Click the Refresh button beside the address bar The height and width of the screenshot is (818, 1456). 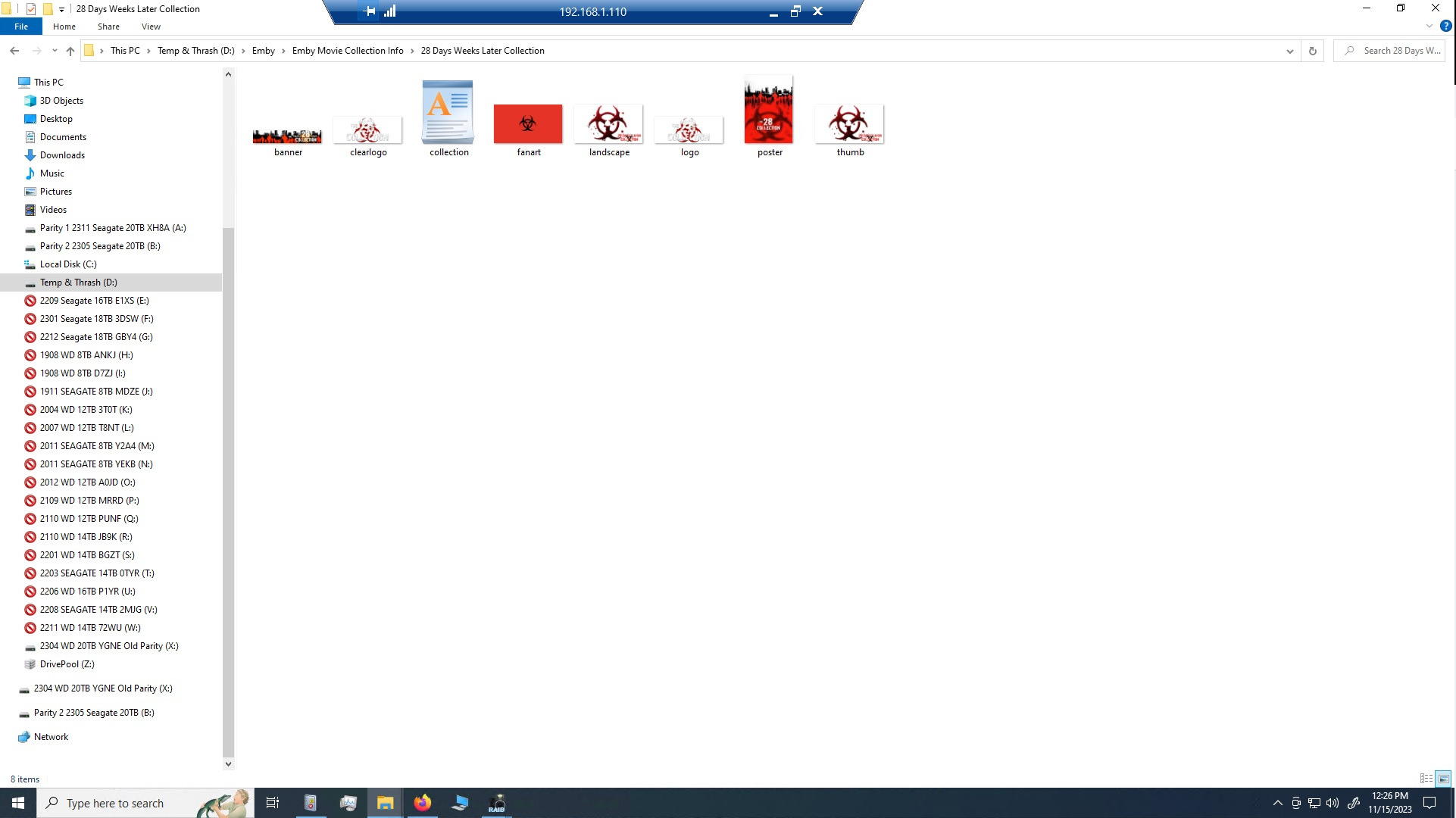1311,51
